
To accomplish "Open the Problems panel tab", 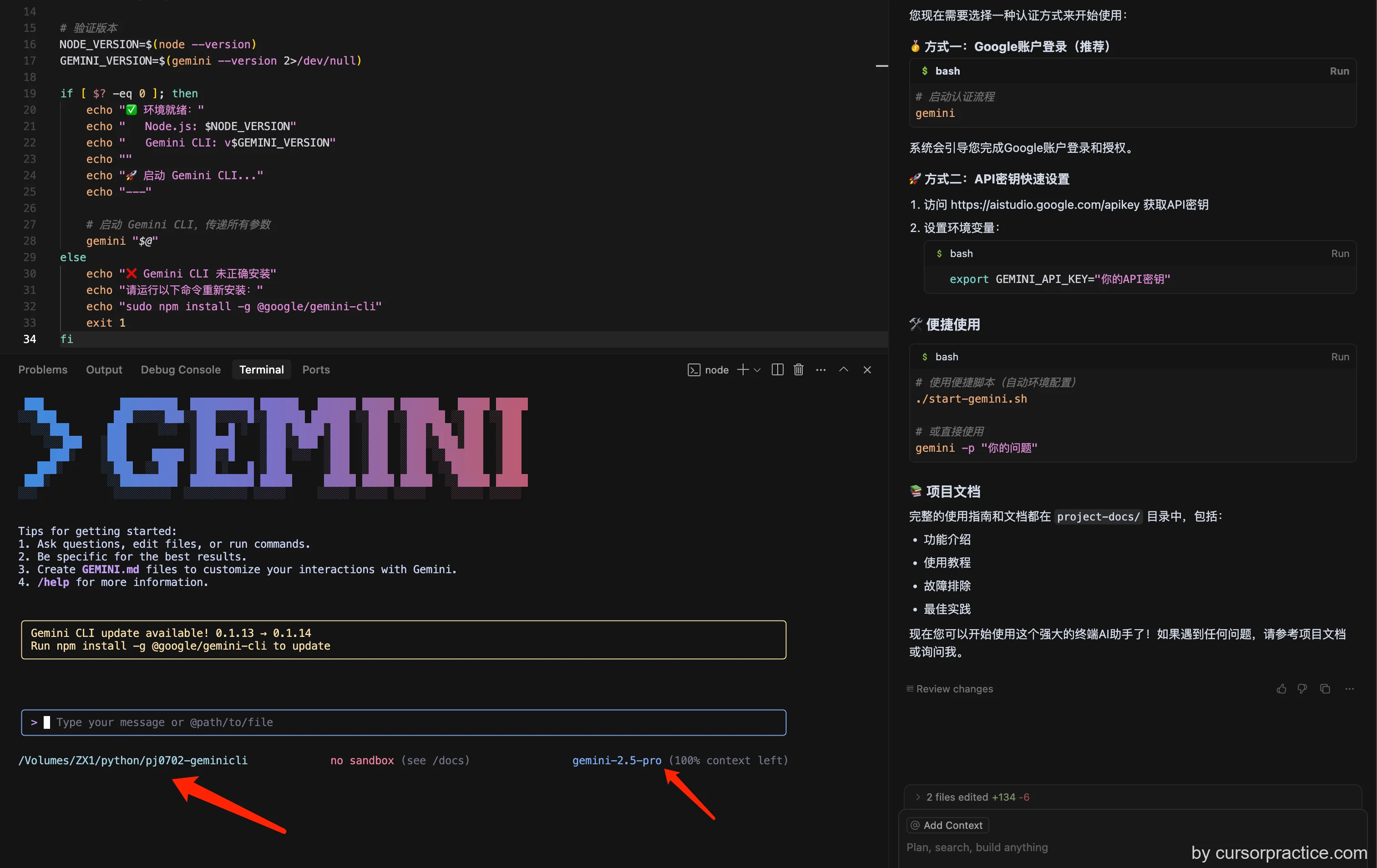I will (43, 369).
